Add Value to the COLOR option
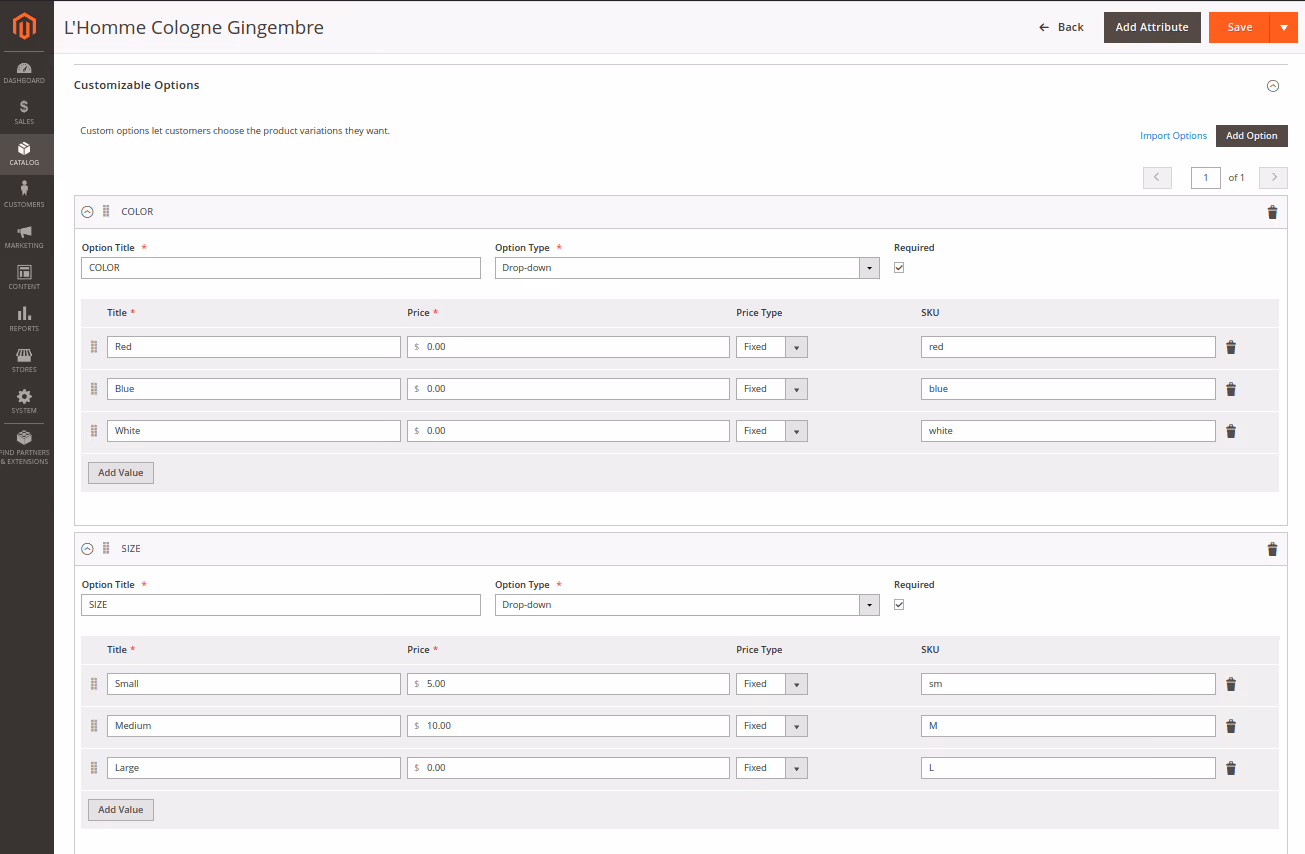The width and height of the screenshot is (1305, 854). point(121,473)
